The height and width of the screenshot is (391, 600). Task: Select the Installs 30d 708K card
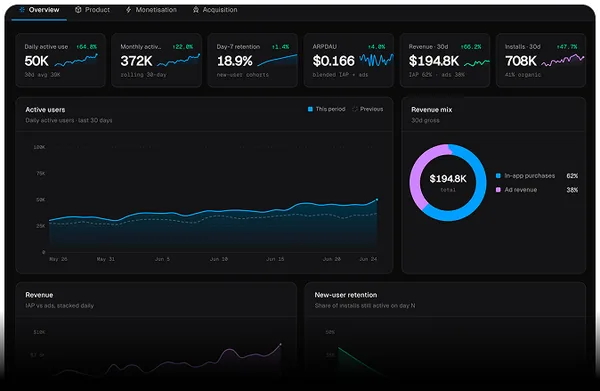(x=541, y=60)
